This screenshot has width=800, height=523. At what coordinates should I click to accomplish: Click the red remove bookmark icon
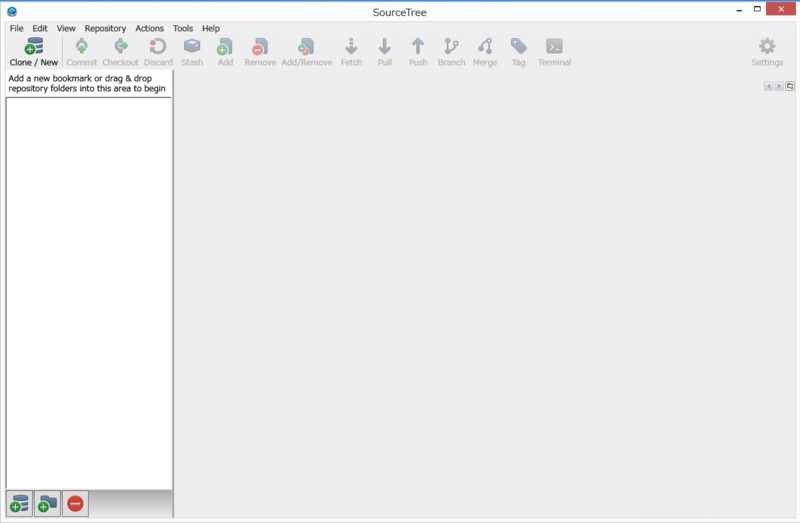point(76,504)
